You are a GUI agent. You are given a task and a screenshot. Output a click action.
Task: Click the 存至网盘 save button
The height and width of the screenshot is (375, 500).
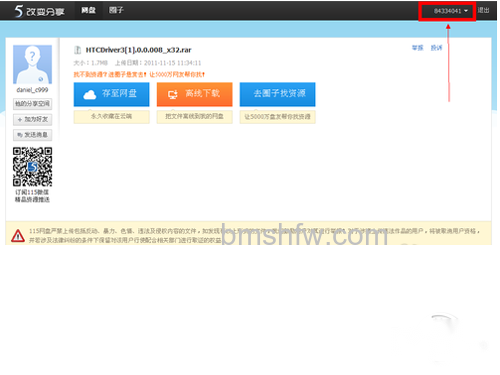click(111, 94)
